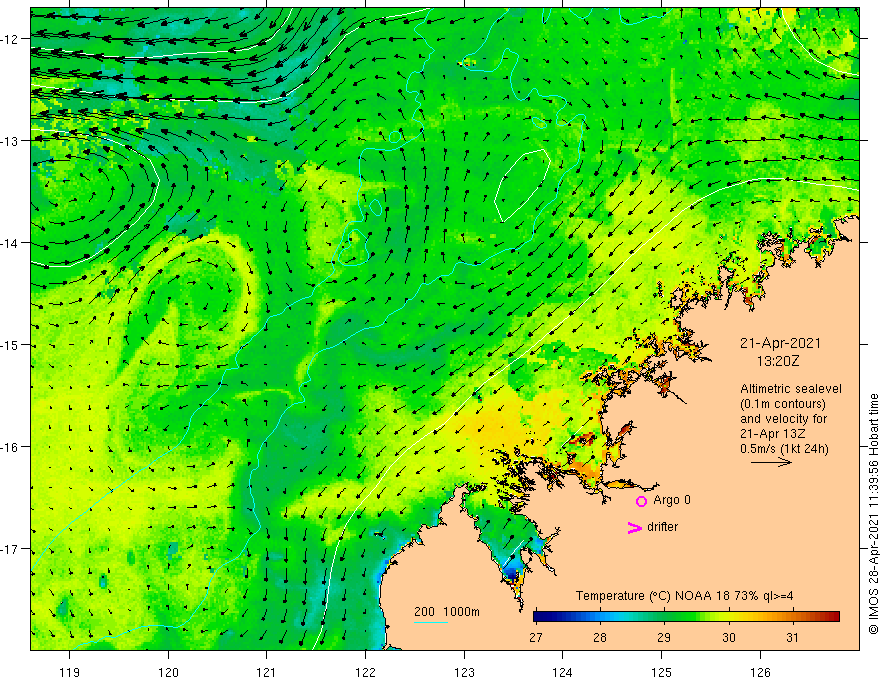Click the 124 longitude axis label
Image resolution: width=880 pixels, height=680 pixels.
(x=562, y=672)
